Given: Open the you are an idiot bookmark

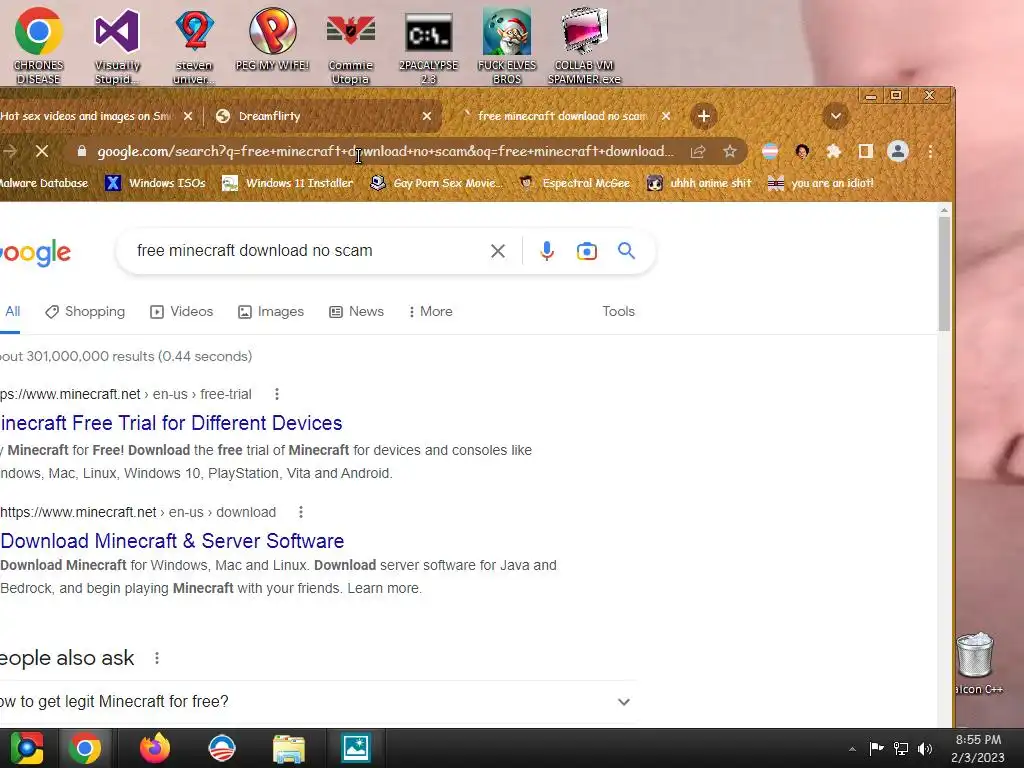Looking at the screenshot, I should pyautogui.click(x=821, y=184).
